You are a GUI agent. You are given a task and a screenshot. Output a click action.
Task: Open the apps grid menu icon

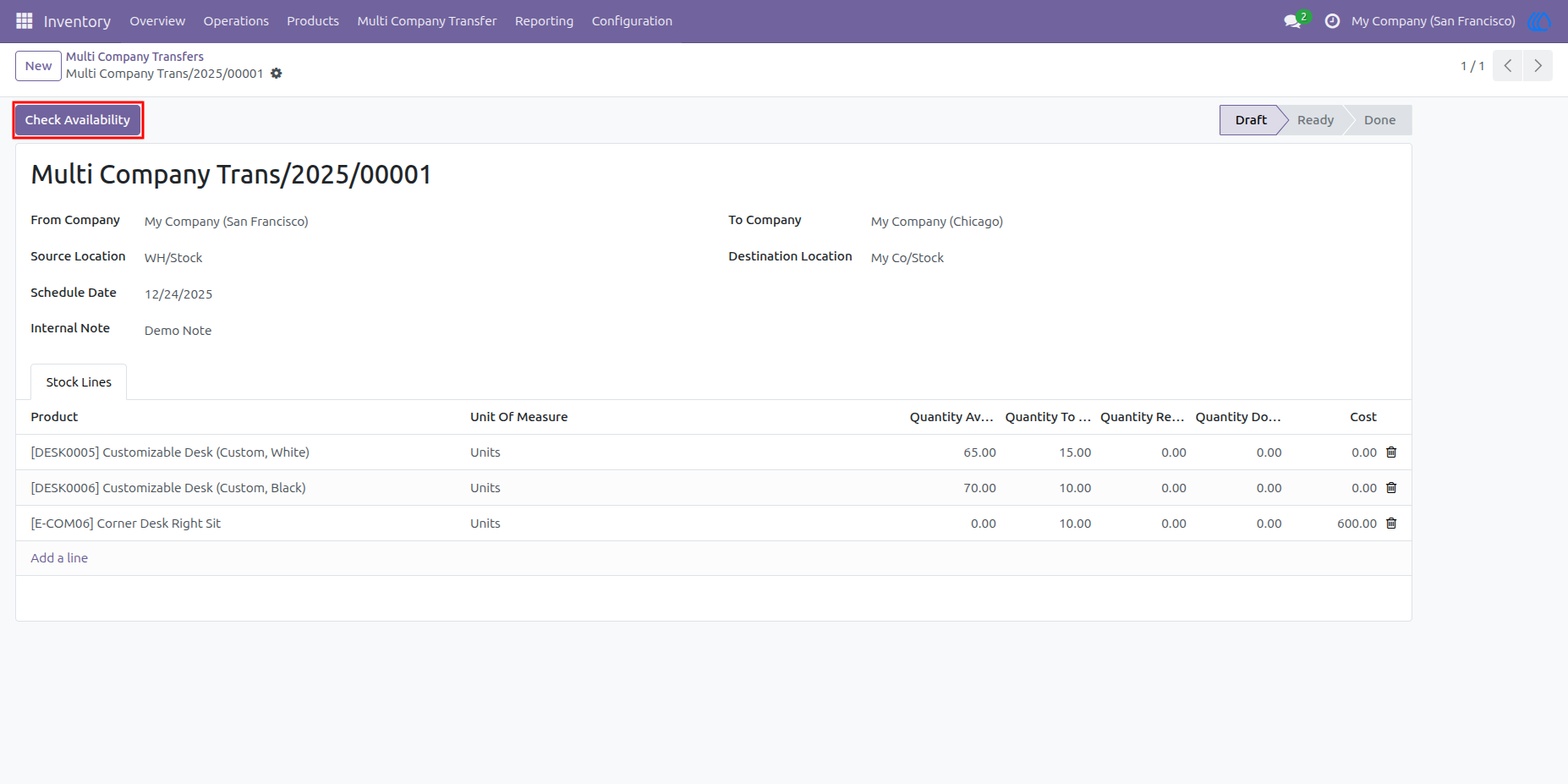(24, 20)
